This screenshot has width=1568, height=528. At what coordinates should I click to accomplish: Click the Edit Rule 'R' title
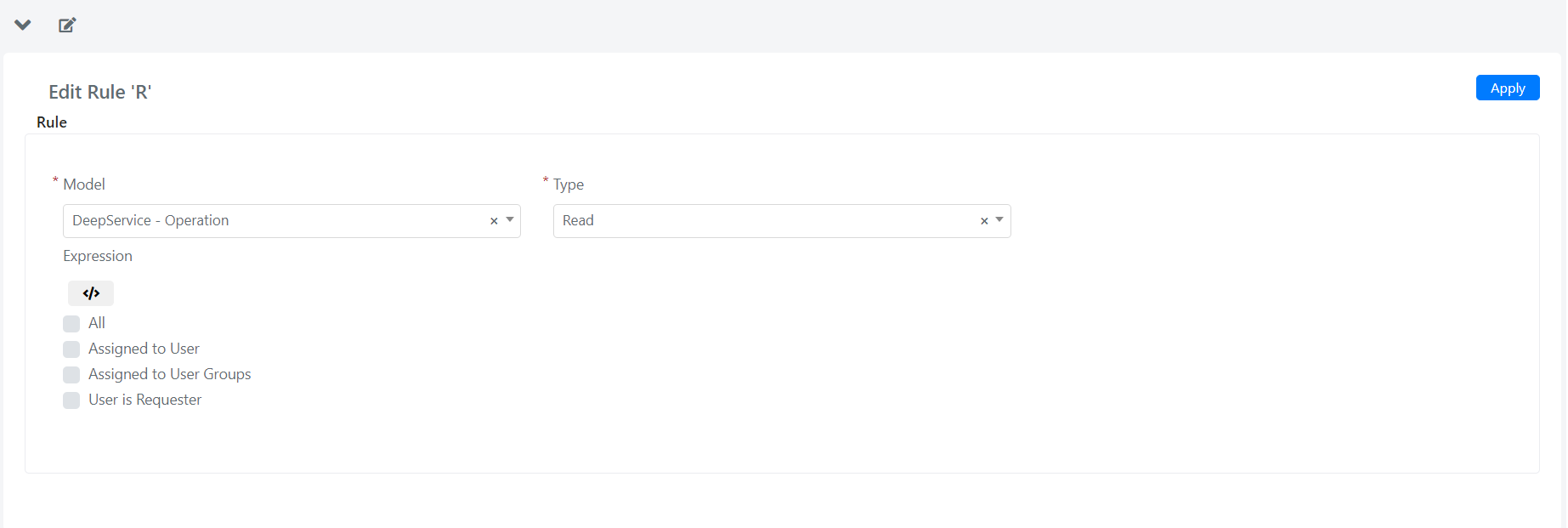click(99, 92)
